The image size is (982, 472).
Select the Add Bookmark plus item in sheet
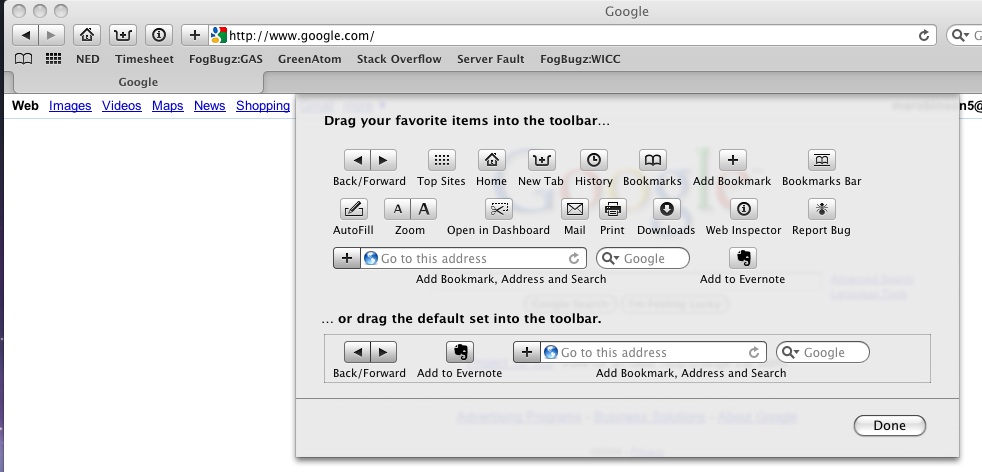click(733, 160)
